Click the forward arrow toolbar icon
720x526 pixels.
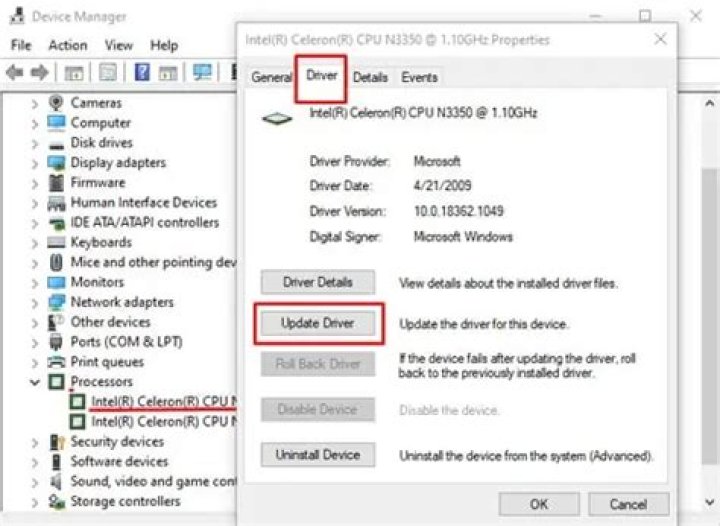tap(39, 73)
